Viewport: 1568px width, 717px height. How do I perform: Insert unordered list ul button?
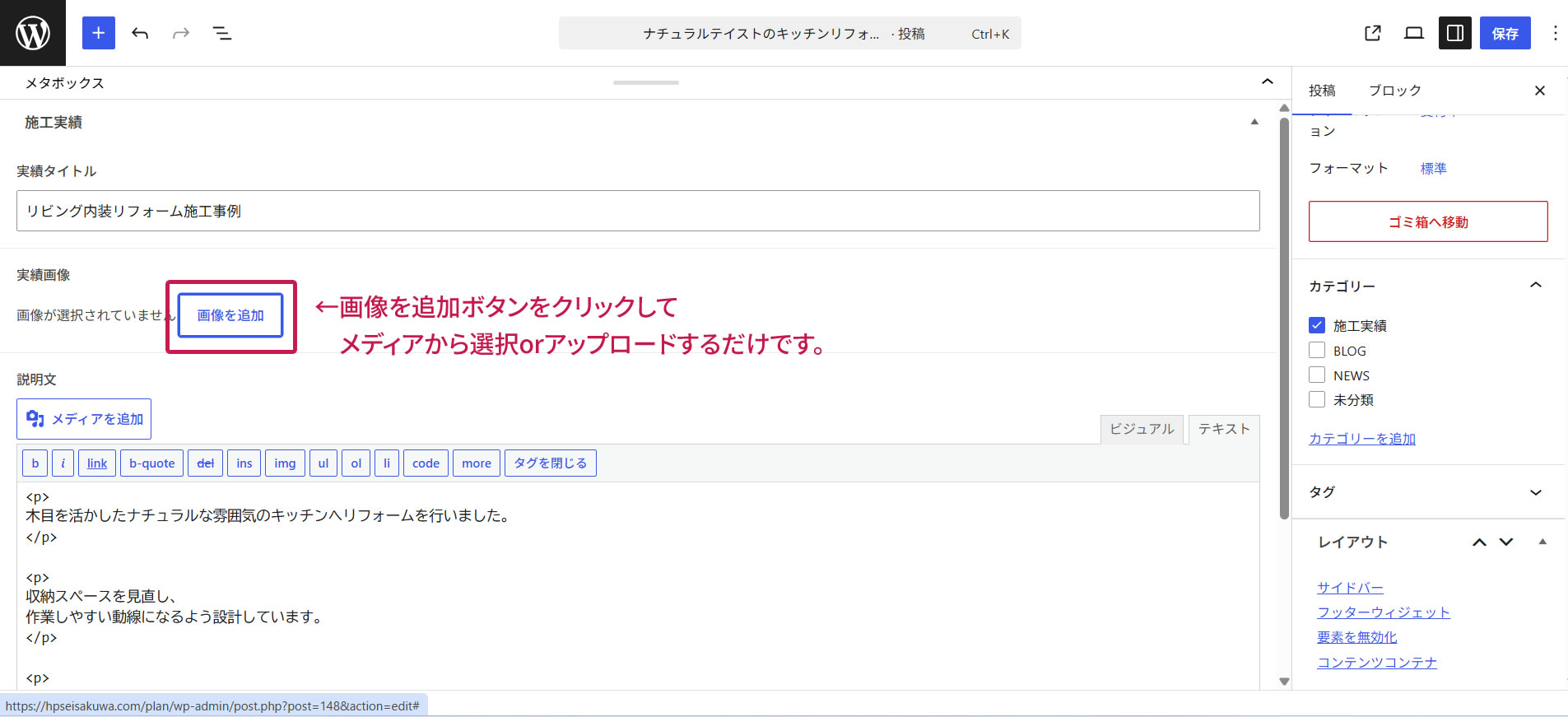(x=323, y=463)
